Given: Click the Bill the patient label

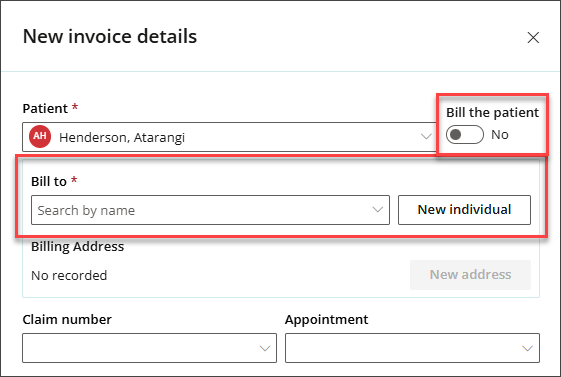Looking at the screenshot, I should point(492,112).
